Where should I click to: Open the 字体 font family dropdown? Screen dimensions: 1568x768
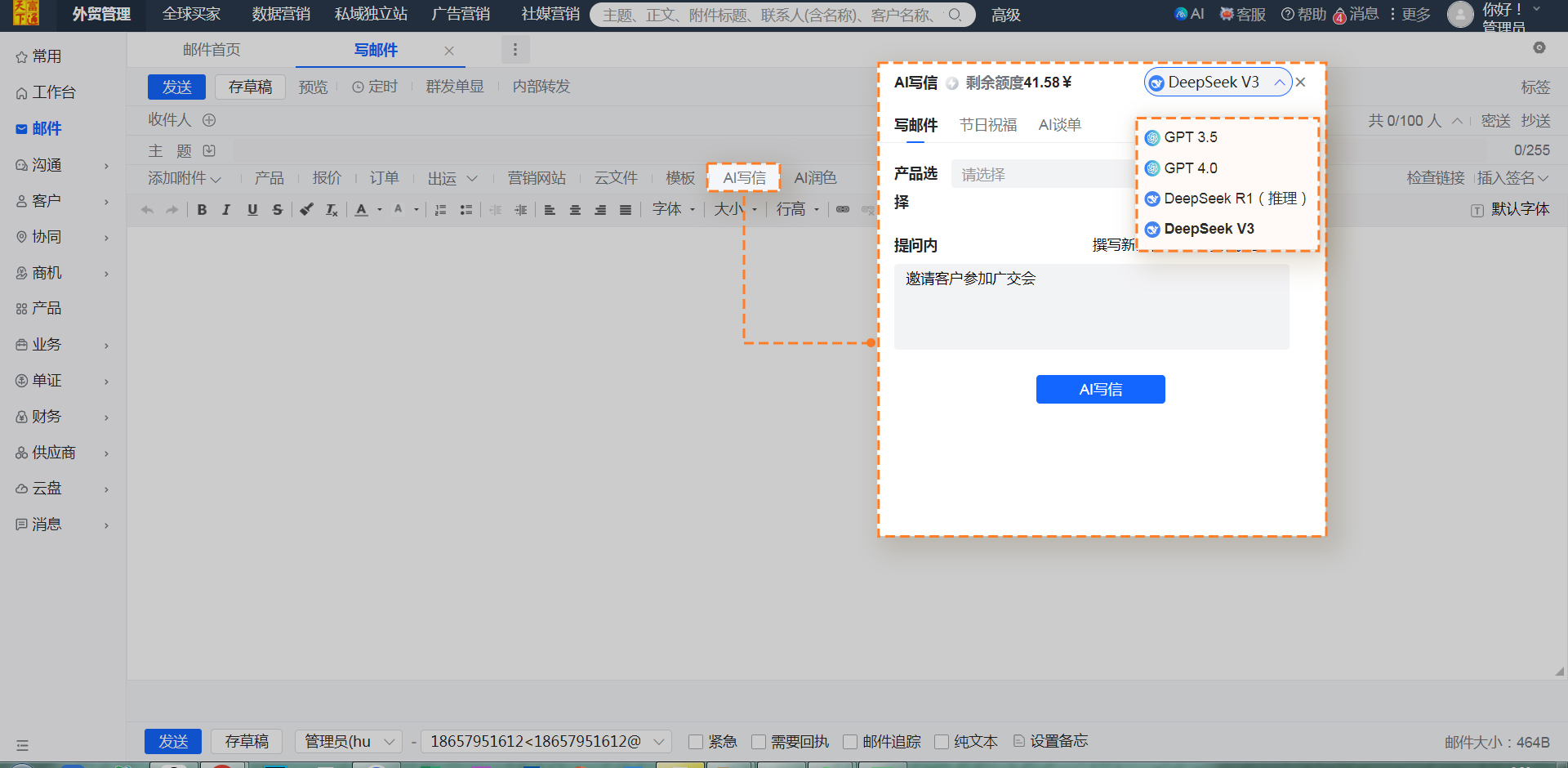(x=673, y=210)
